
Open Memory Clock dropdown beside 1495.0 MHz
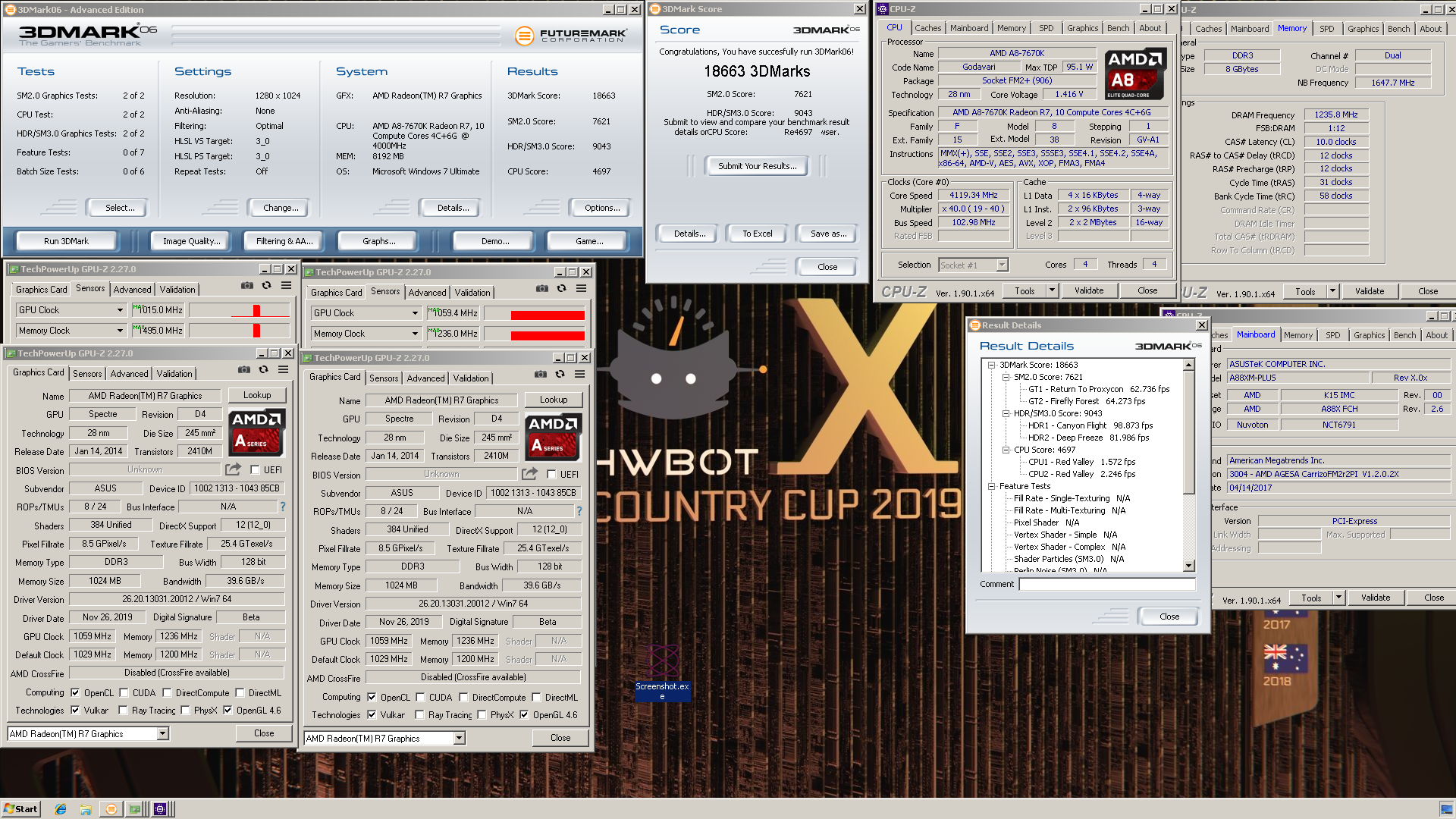coord(120,331)
